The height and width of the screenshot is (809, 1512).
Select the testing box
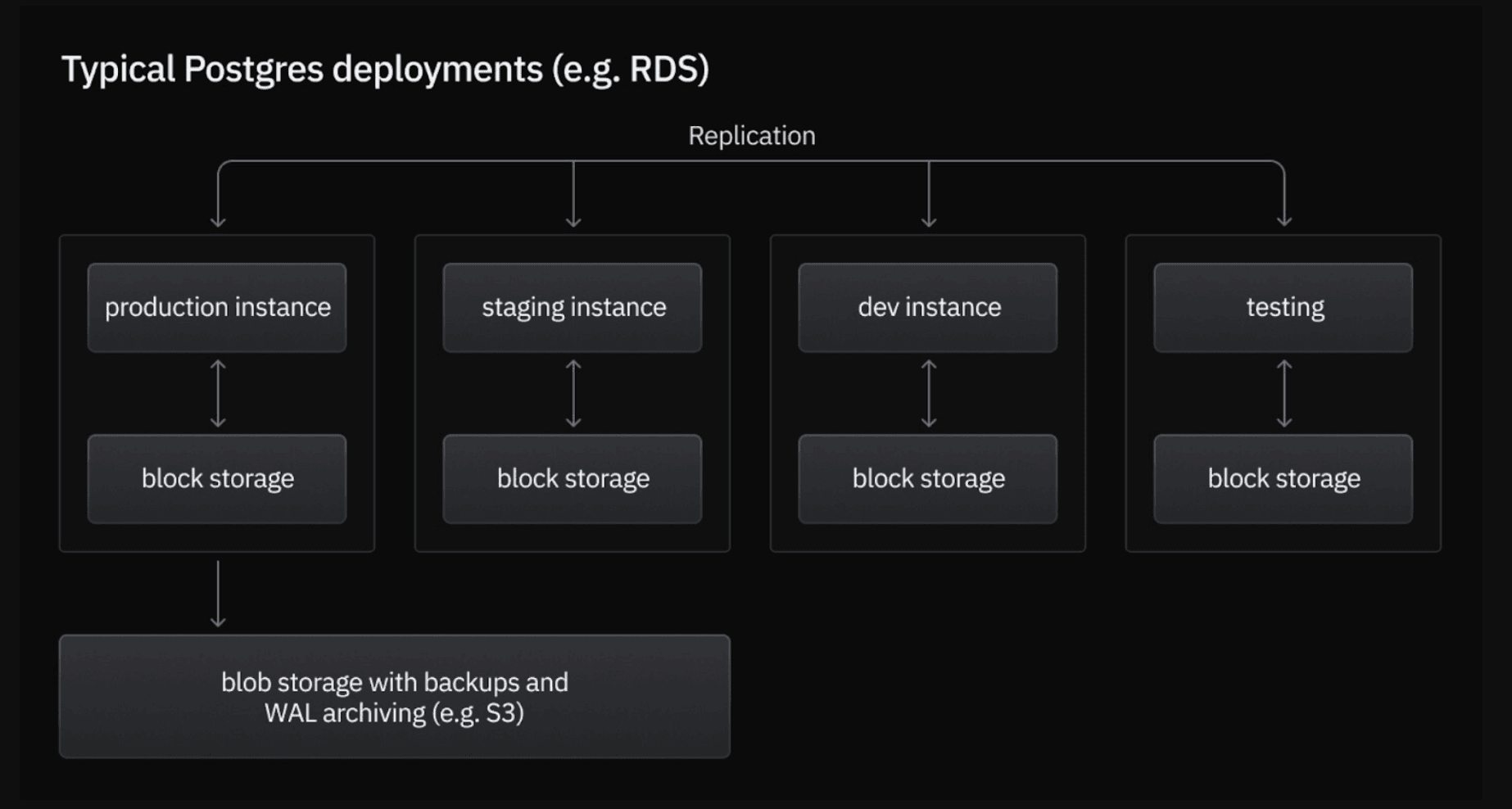(x=1283, y=307)
